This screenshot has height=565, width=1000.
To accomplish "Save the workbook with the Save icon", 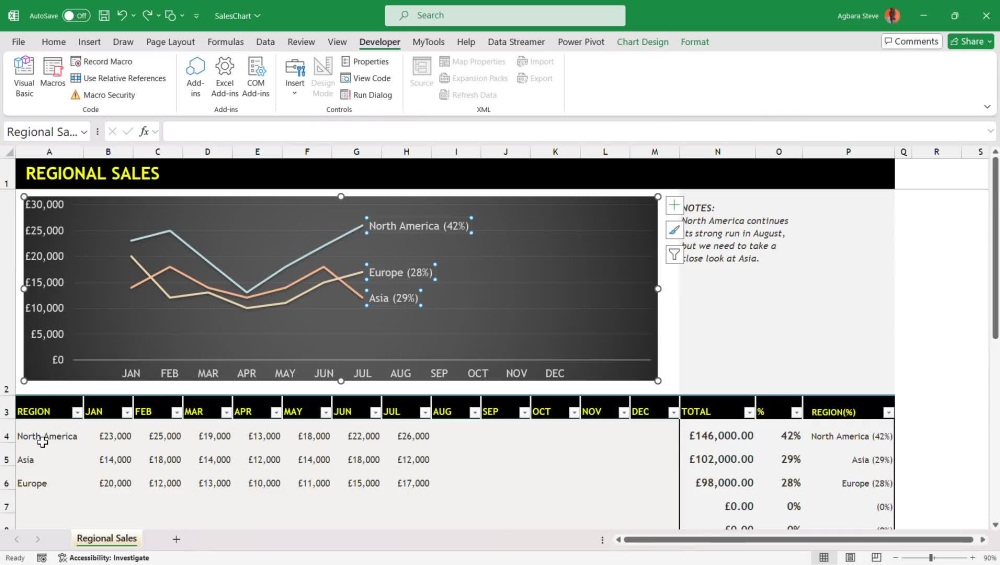I will [104, 15].
